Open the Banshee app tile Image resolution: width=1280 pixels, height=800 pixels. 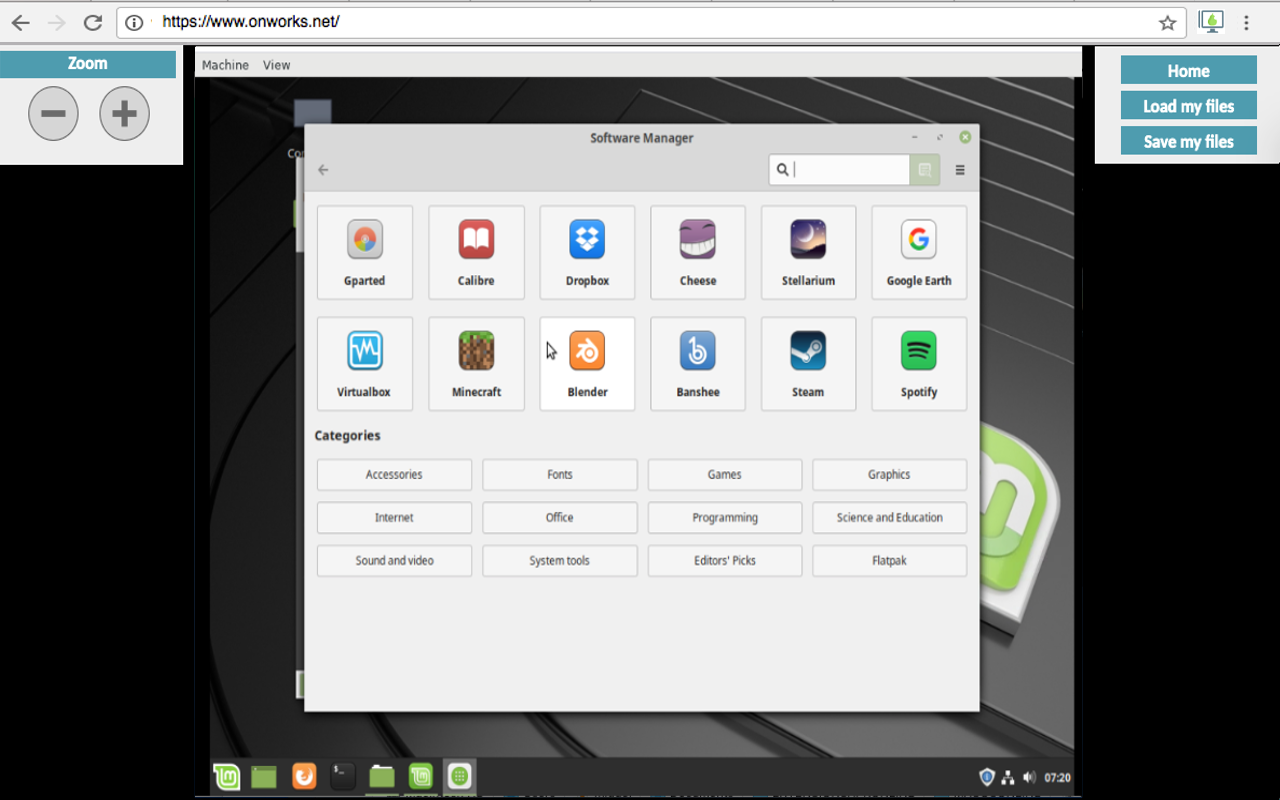click(x=698, y=364)
